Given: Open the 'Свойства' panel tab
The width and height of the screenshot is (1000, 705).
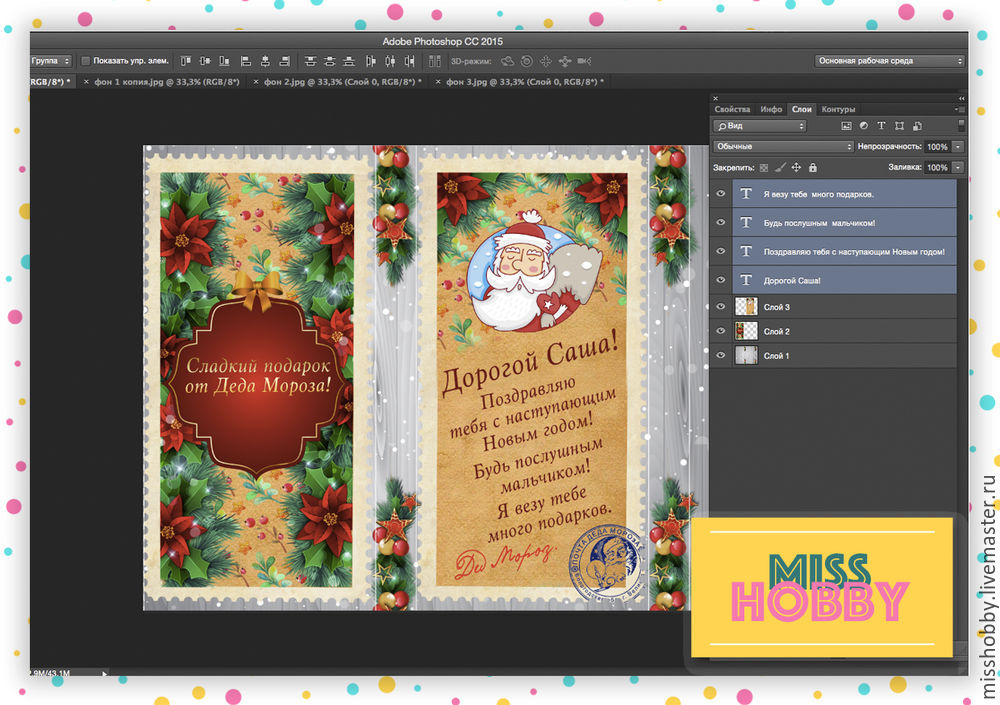Looking at the screenshot, I should 732,109.
